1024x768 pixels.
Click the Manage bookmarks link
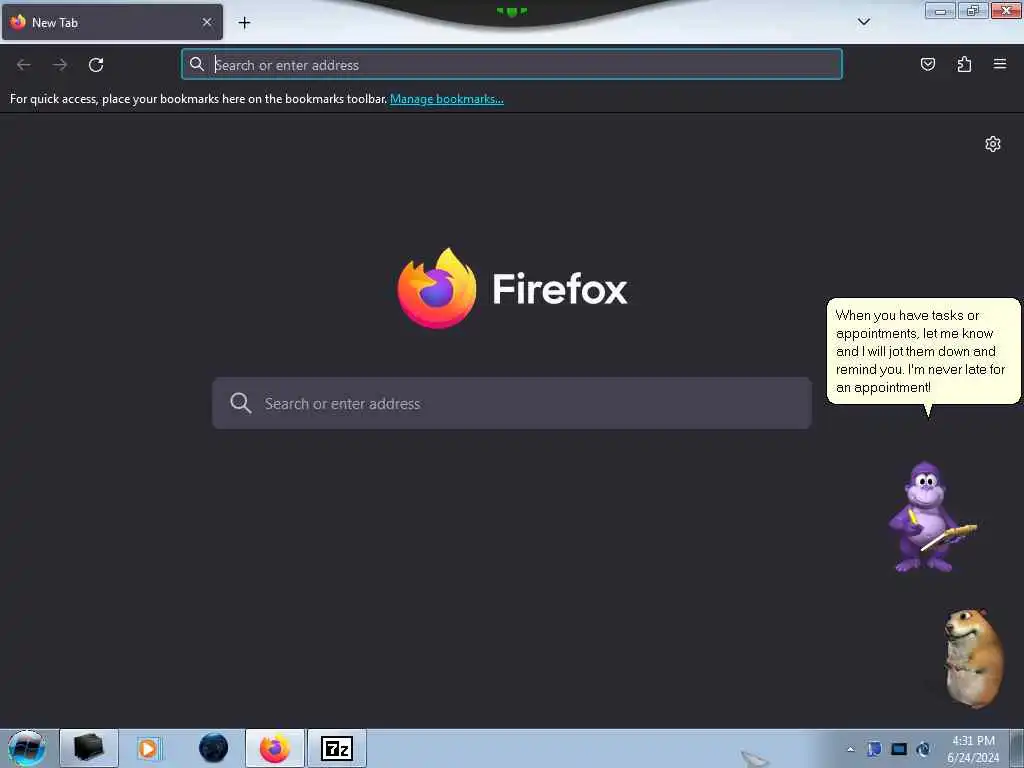[447, 99]
